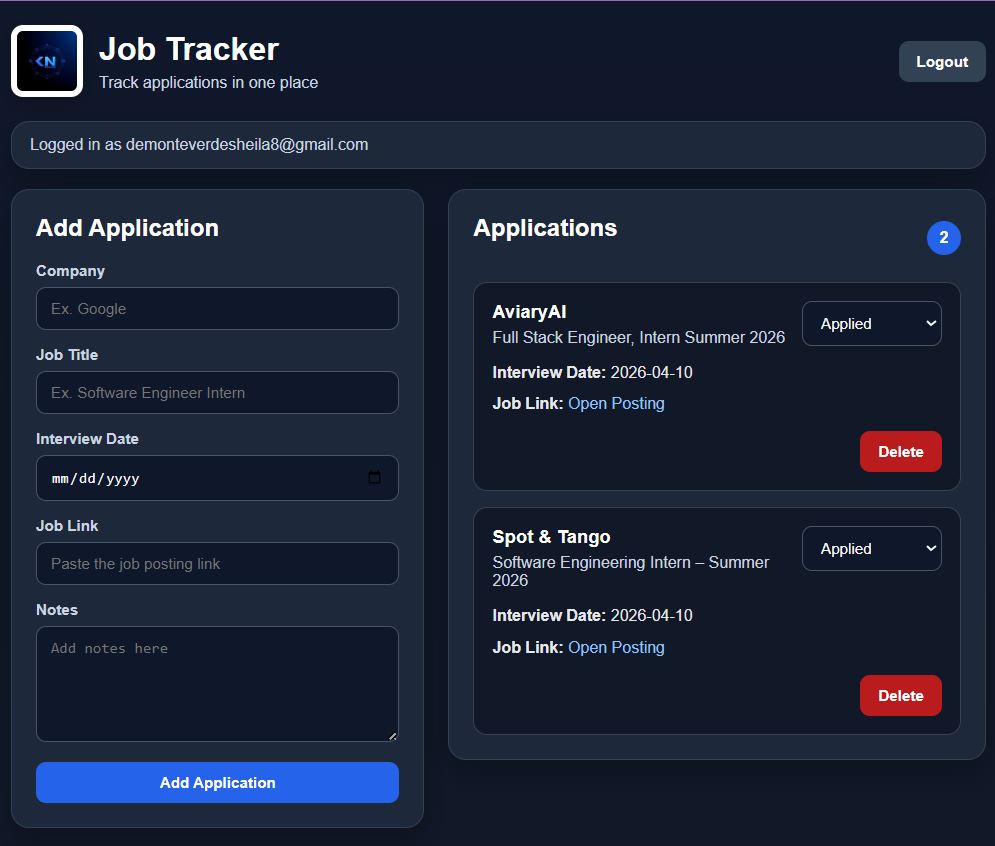995x846 pixels.
Task: Select the Spot & Tango company name
Action: tap(551, 536)
